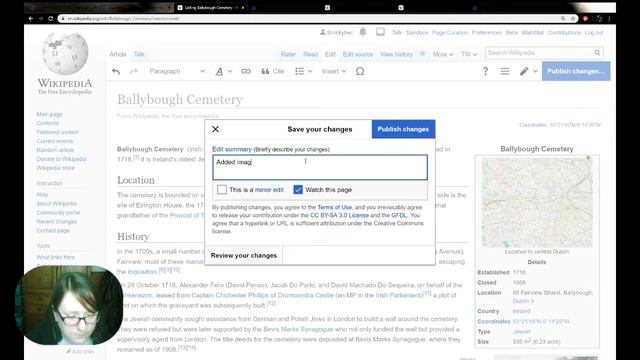Expand the TW dropdown menu
Screen dimensions: 640x360
pos(469,54)
